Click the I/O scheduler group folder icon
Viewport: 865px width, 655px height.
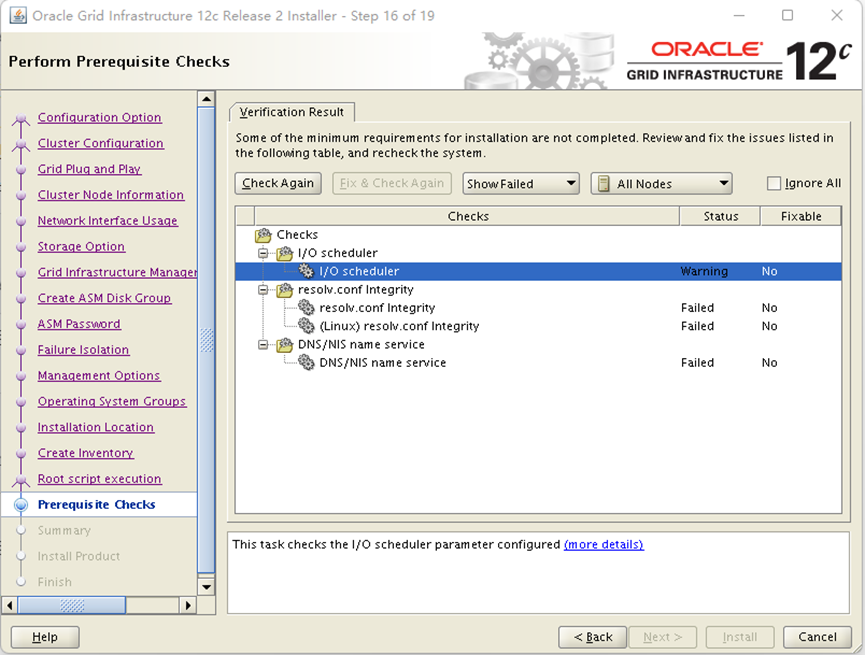click(x=285, y=253)
